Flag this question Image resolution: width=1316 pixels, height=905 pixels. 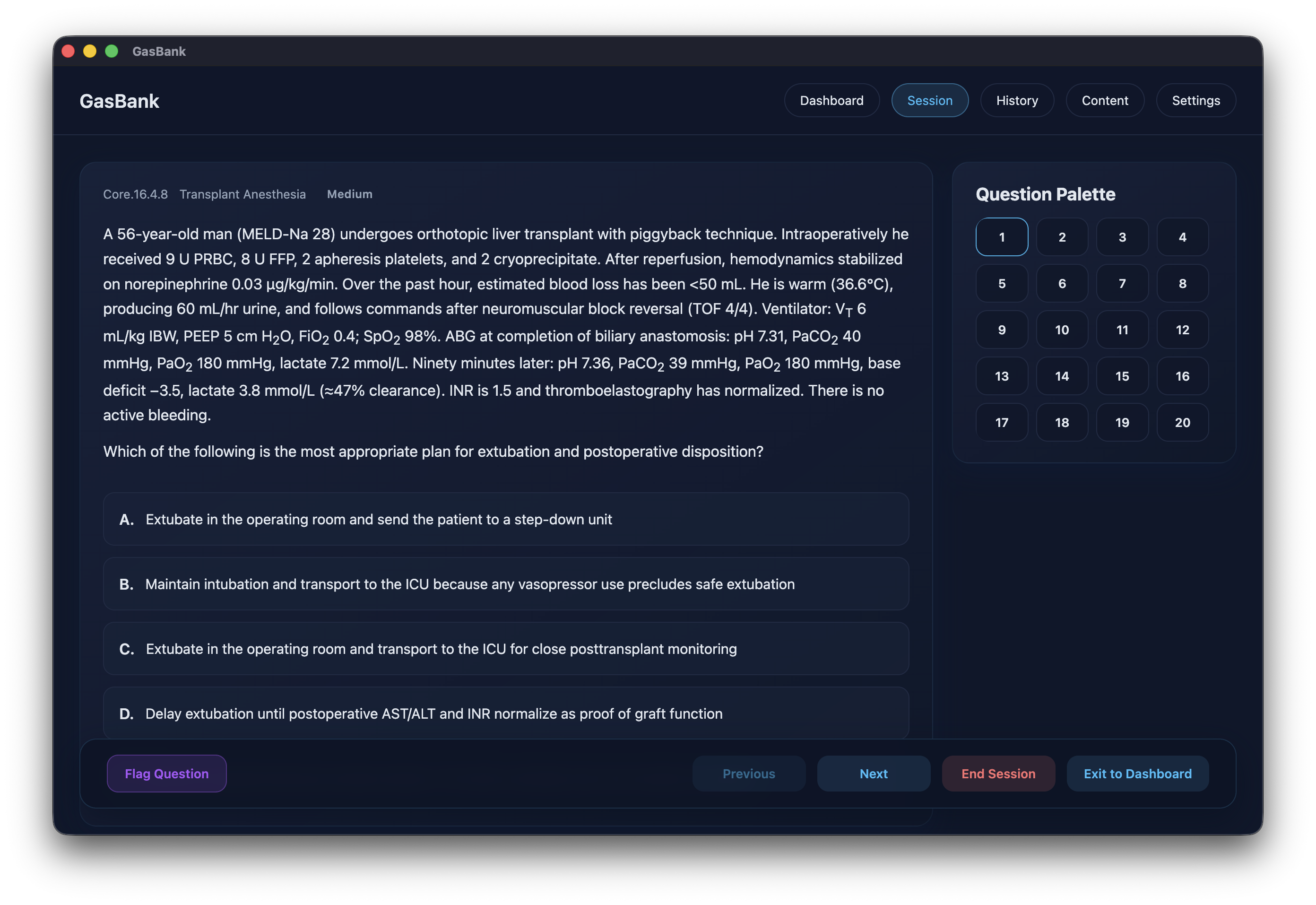pos(166,774)
